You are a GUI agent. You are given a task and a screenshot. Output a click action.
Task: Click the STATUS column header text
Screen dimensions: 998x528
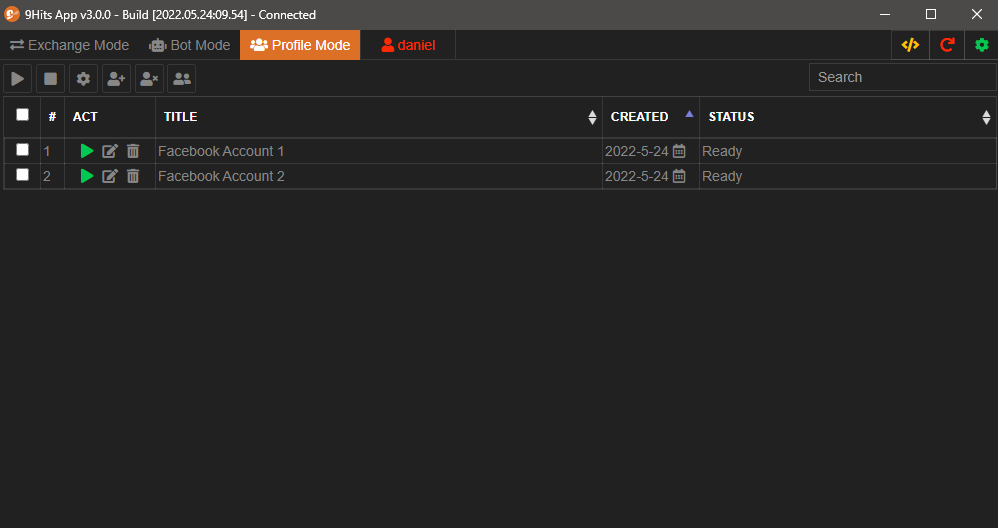pyautogui.click(x=731, y=116)
